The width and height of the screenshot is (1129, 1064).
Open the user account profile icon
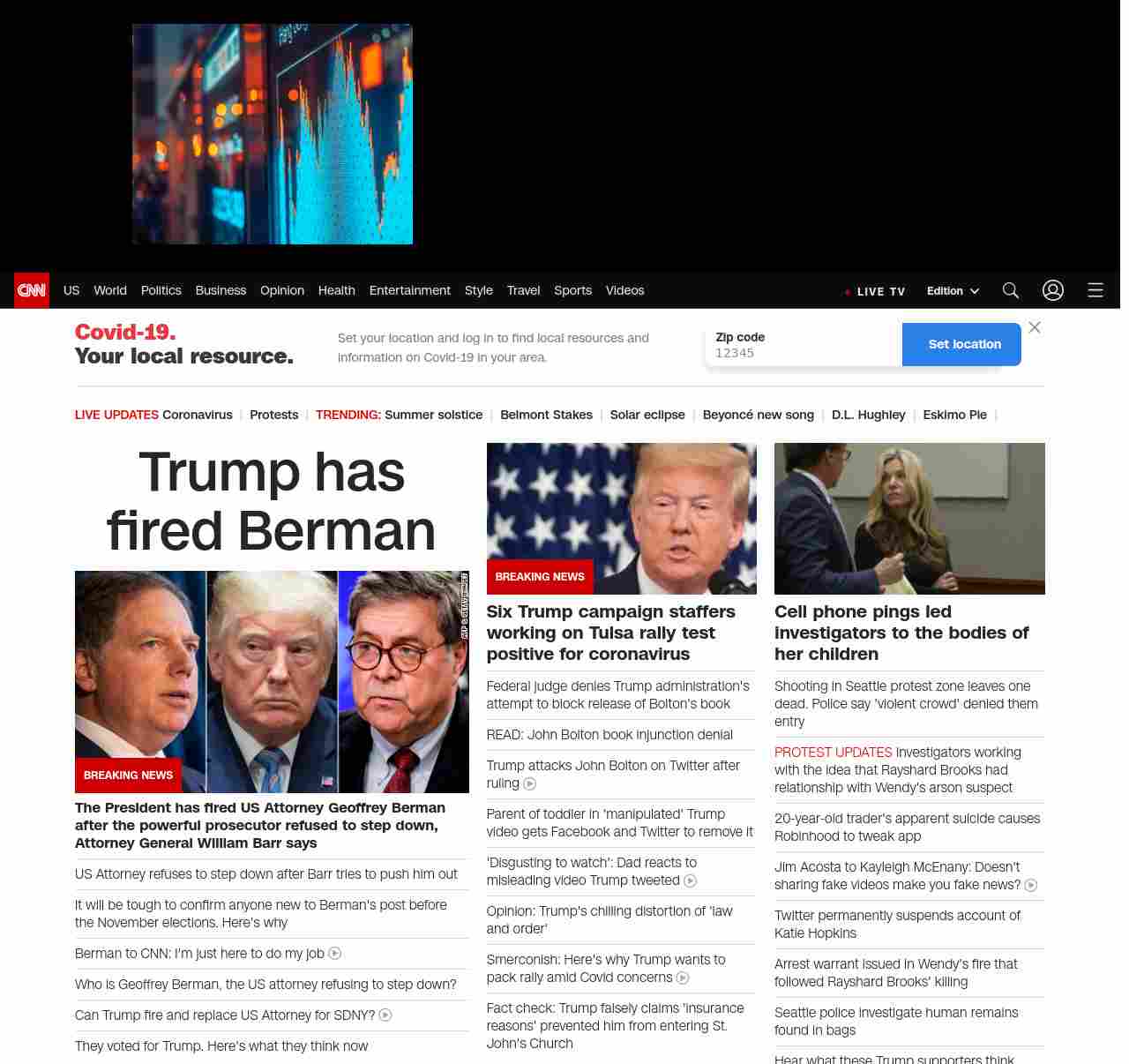pyautogui.click(x=1053, y=290)
